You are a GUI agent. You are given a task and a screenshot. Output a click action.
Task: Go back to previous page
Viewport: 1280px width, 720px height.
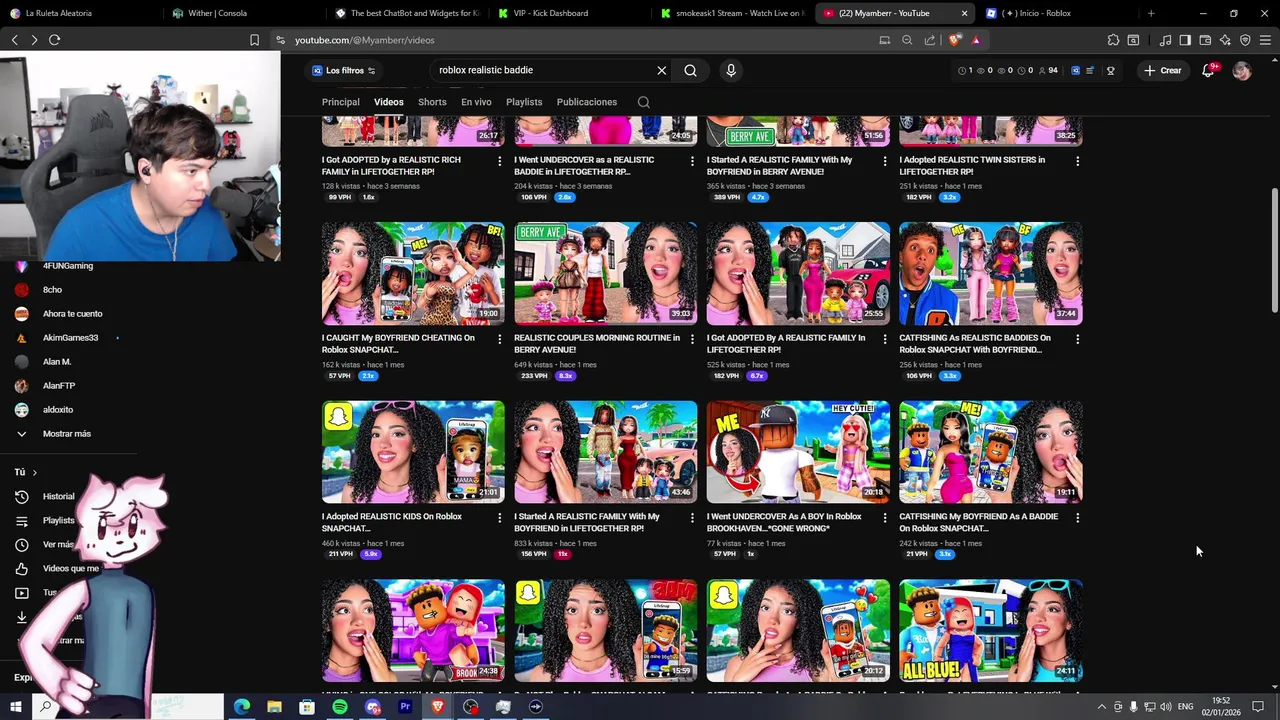tap(14, 40)
